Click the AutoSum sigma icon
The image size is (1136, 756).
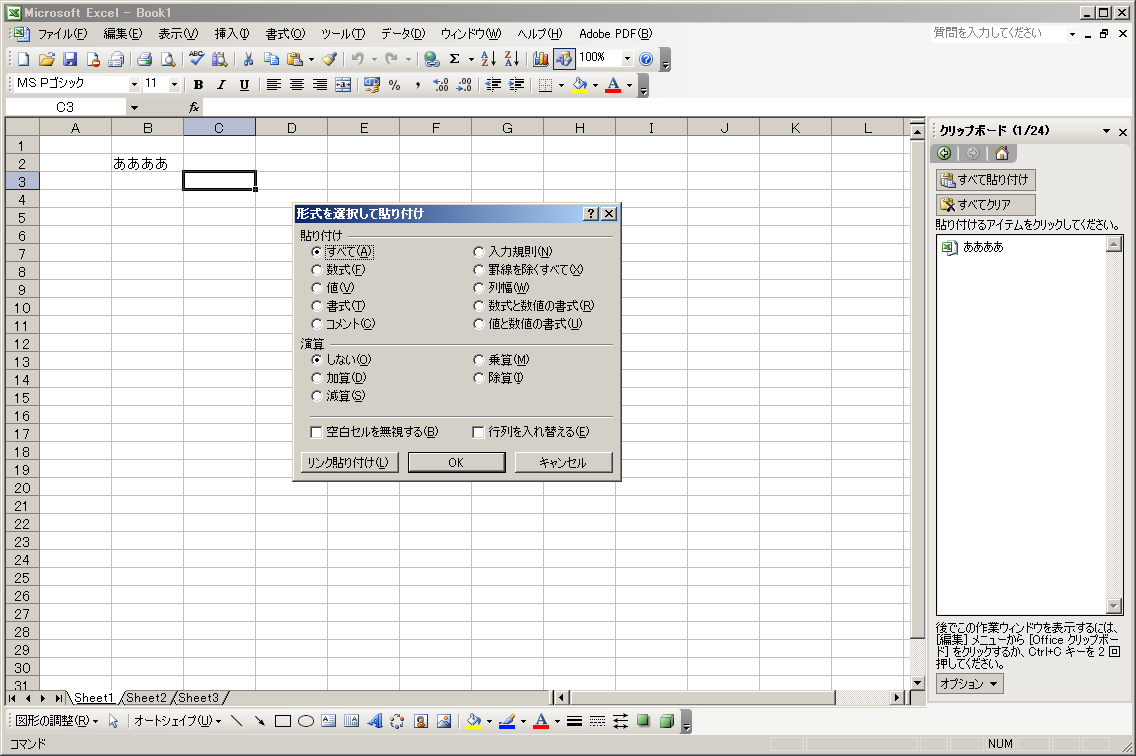tap(454, 59)
